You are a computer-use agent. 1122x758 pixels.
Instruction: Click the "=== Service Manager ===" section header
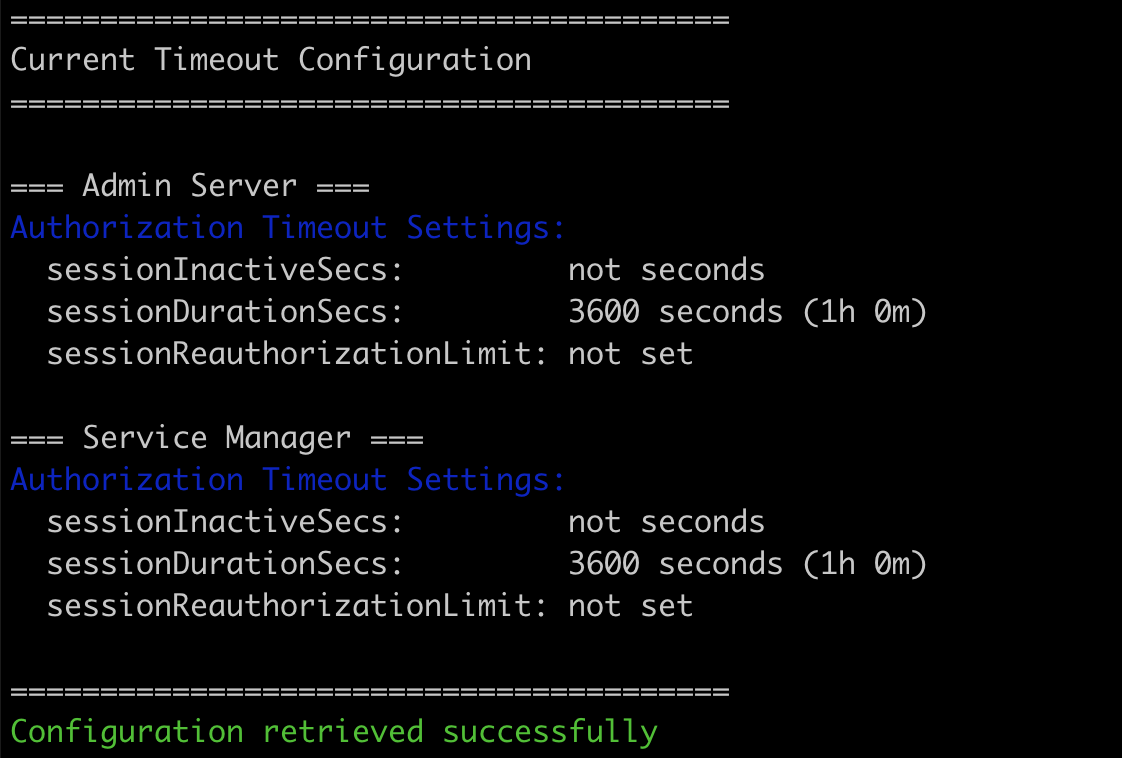217,438
